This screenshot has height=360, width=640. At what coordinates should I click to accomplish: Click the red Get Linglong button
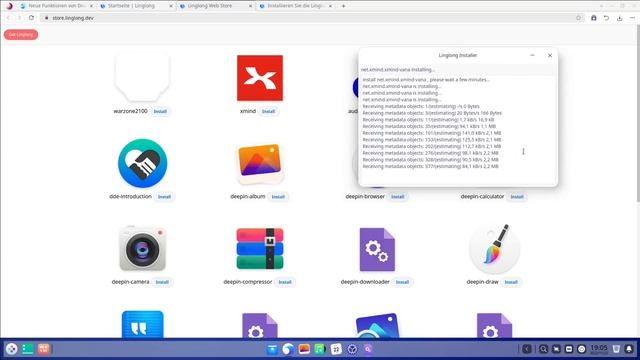point(21,35)
